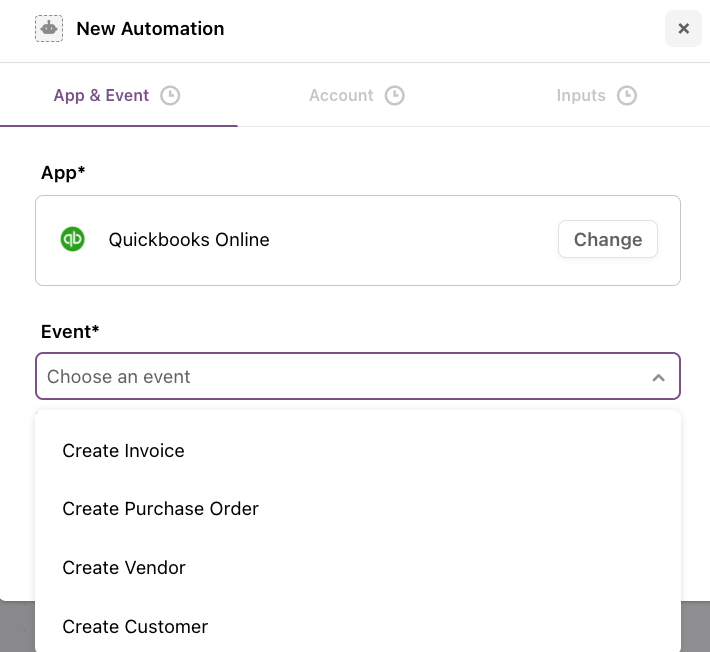Select Create Invoice from the event list
The width and height of the screenshot is (710, 652).
[358, 451]
